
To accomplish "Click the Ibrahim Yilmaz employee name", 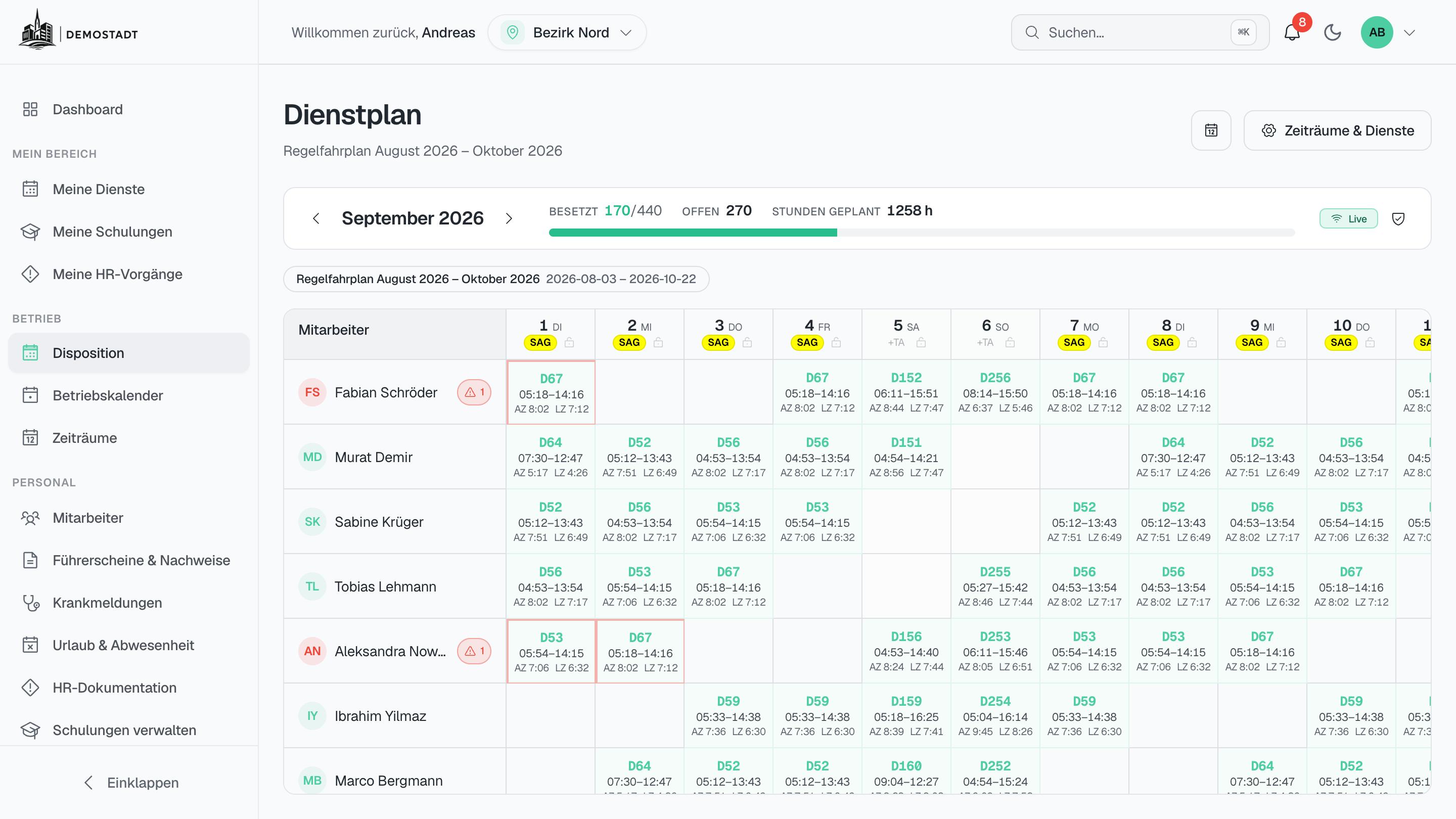I will click(x=380, y=716).
